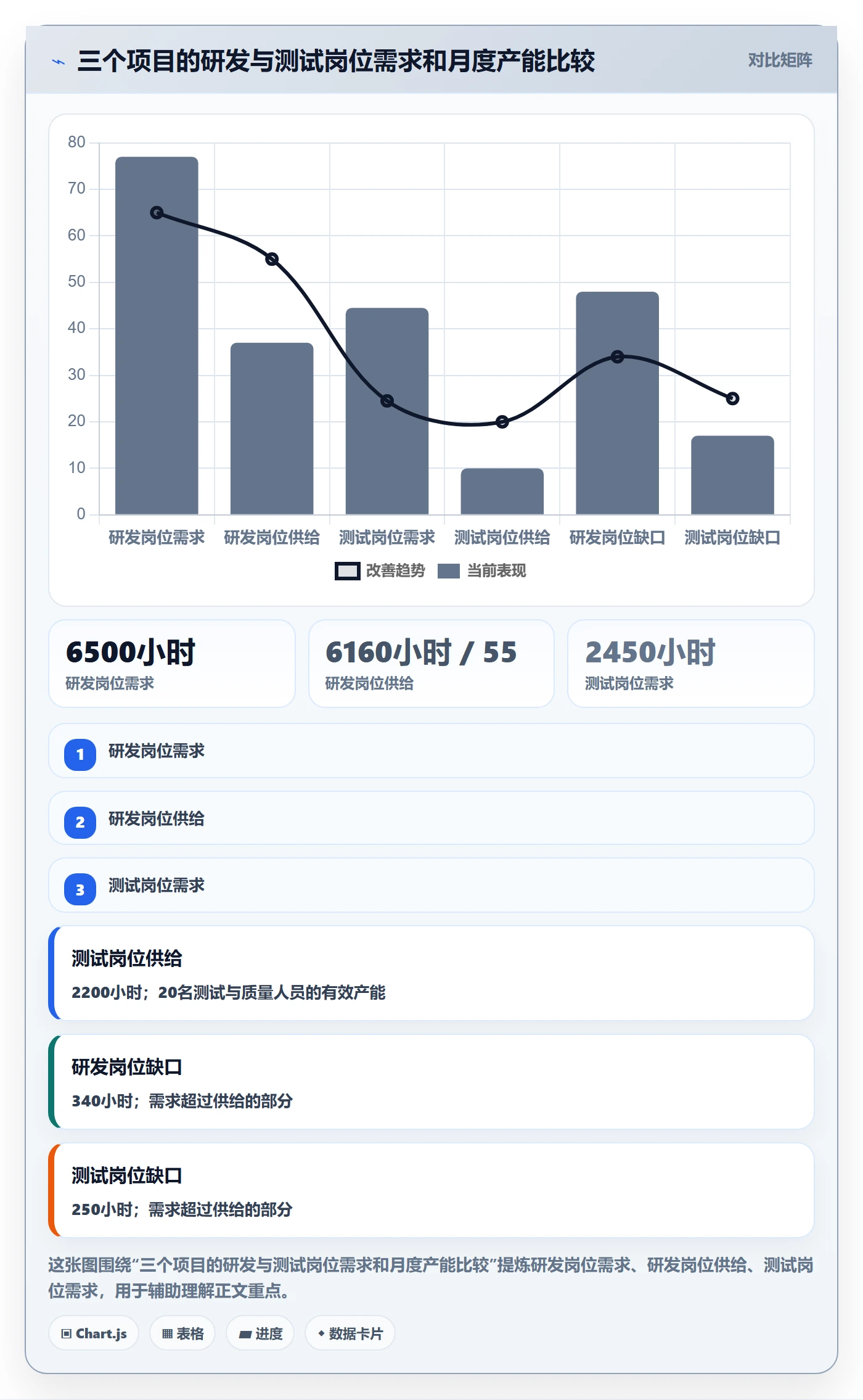Open the 6500小时 研发岗位需求 card
This screenshot has width=863, height=1400.
coord(172,664)
